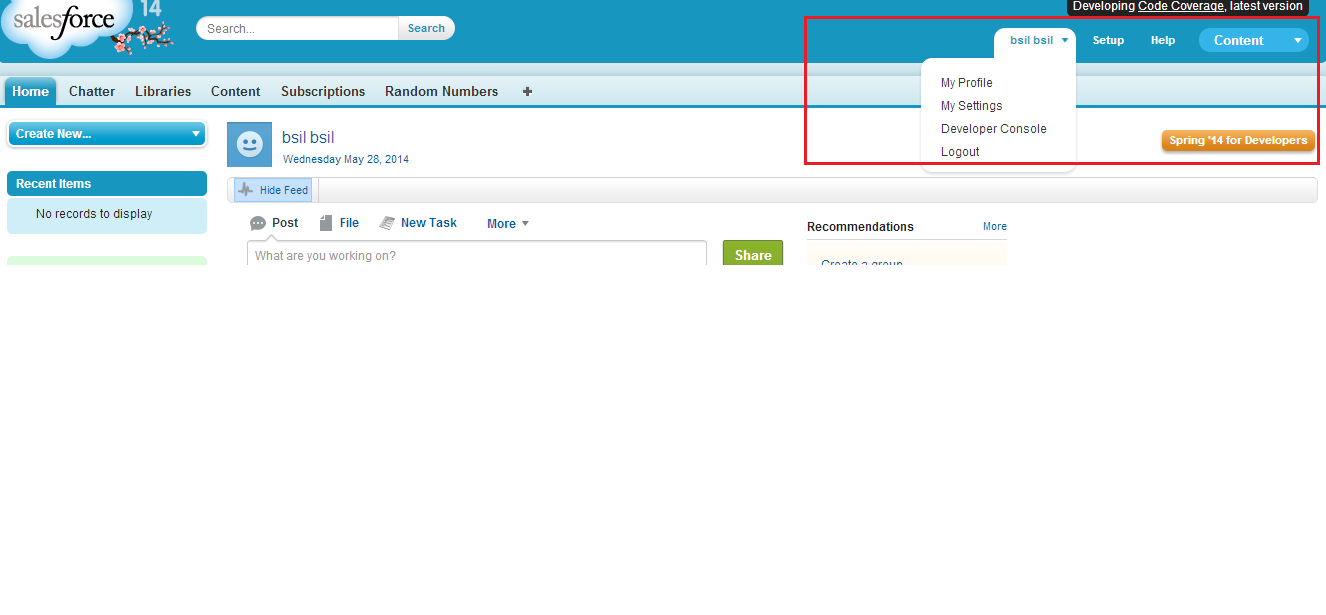Click the Code Coverage link
The image size is (1326, 615).
click(x=1180, y=6)
